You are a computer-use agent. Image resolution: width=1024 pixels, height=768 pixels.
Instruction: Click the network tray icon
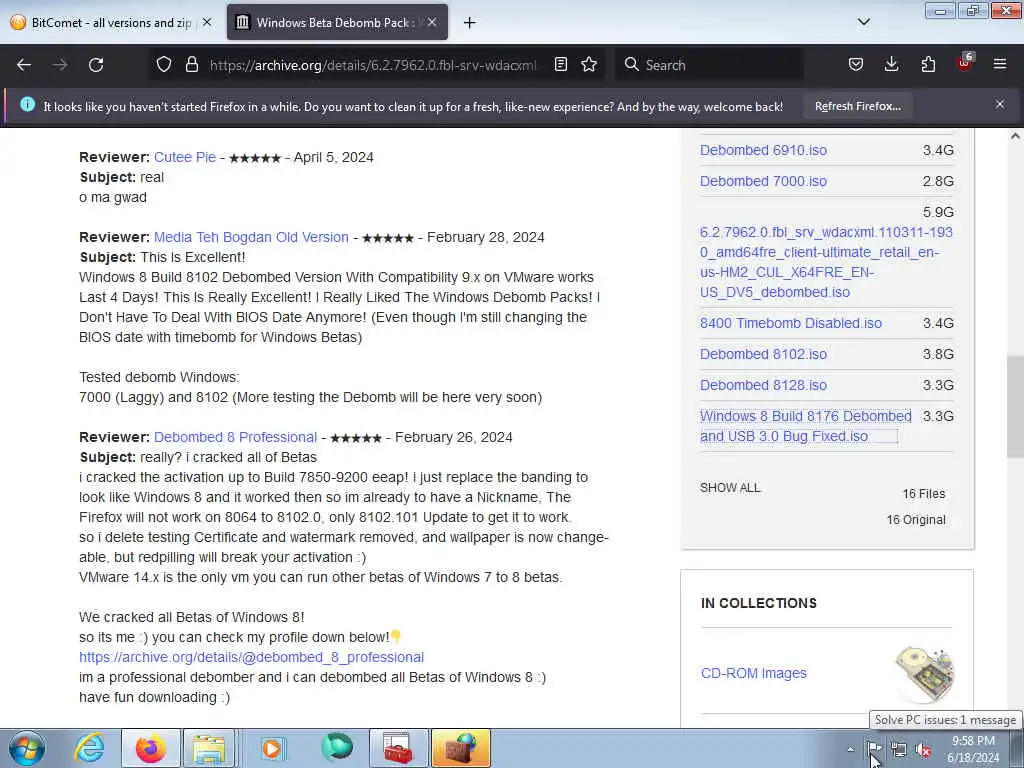[899, 749]
